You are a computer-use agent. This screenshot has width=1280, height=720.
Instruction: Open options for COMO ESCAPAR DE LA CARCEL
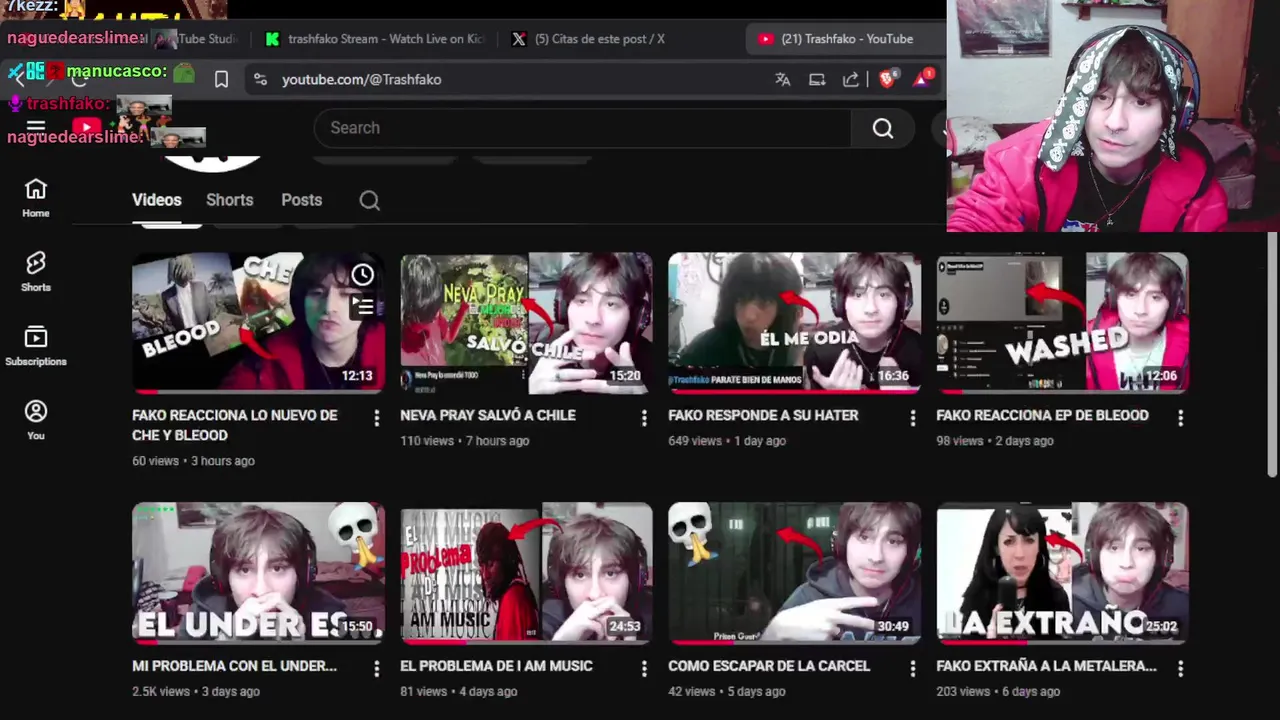coord(912,668)
